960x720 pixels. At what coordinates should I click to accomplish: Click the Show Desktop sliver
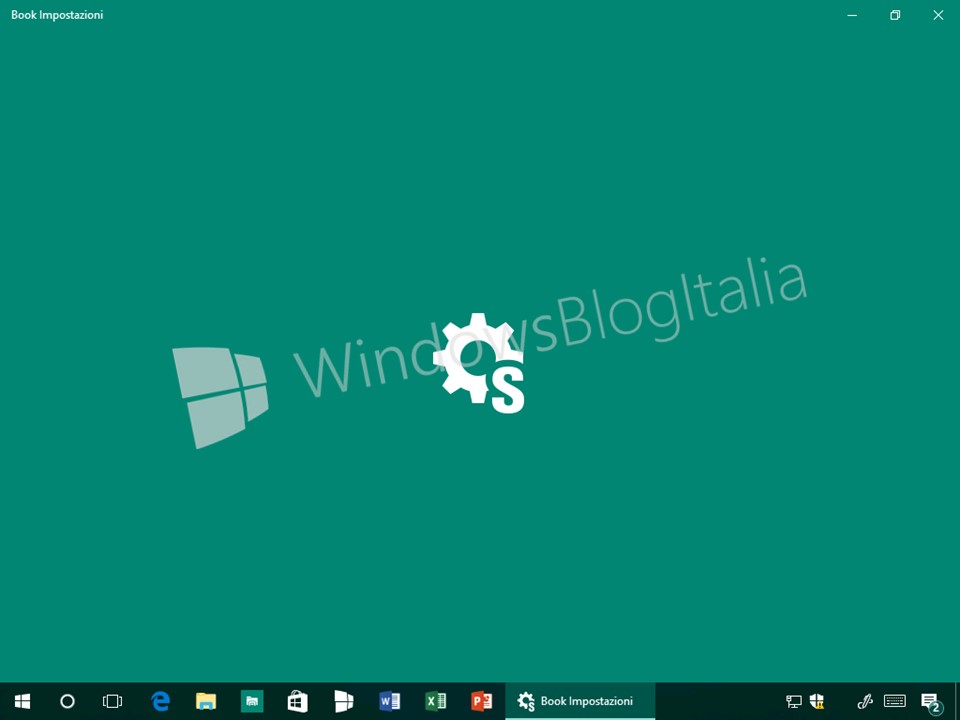click(x=957, y=701)
